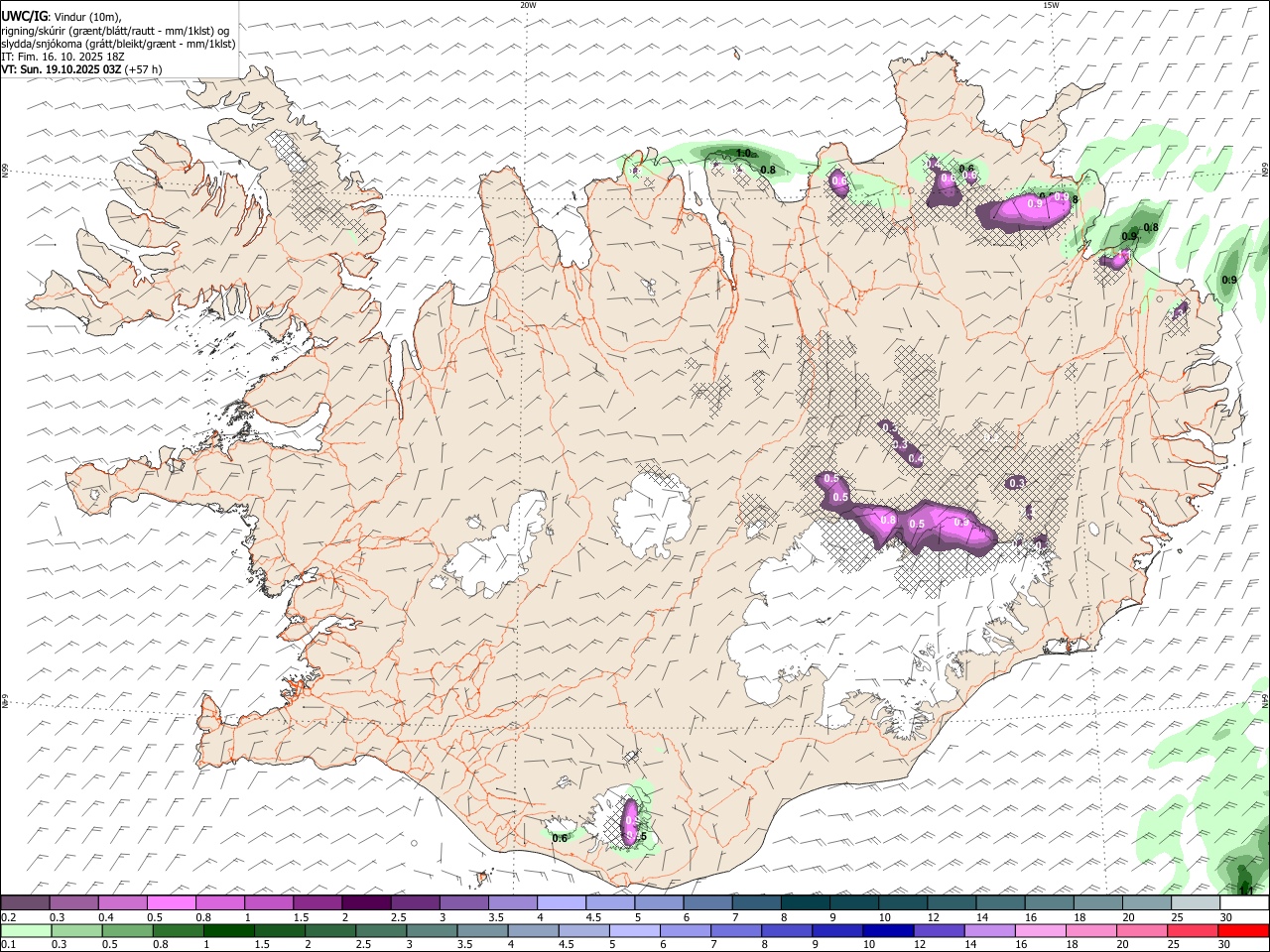The width and height of the screenshot is (1270, 952).
Task: Click the 'rigning/skúrir' legend description line
Action: 115,31
